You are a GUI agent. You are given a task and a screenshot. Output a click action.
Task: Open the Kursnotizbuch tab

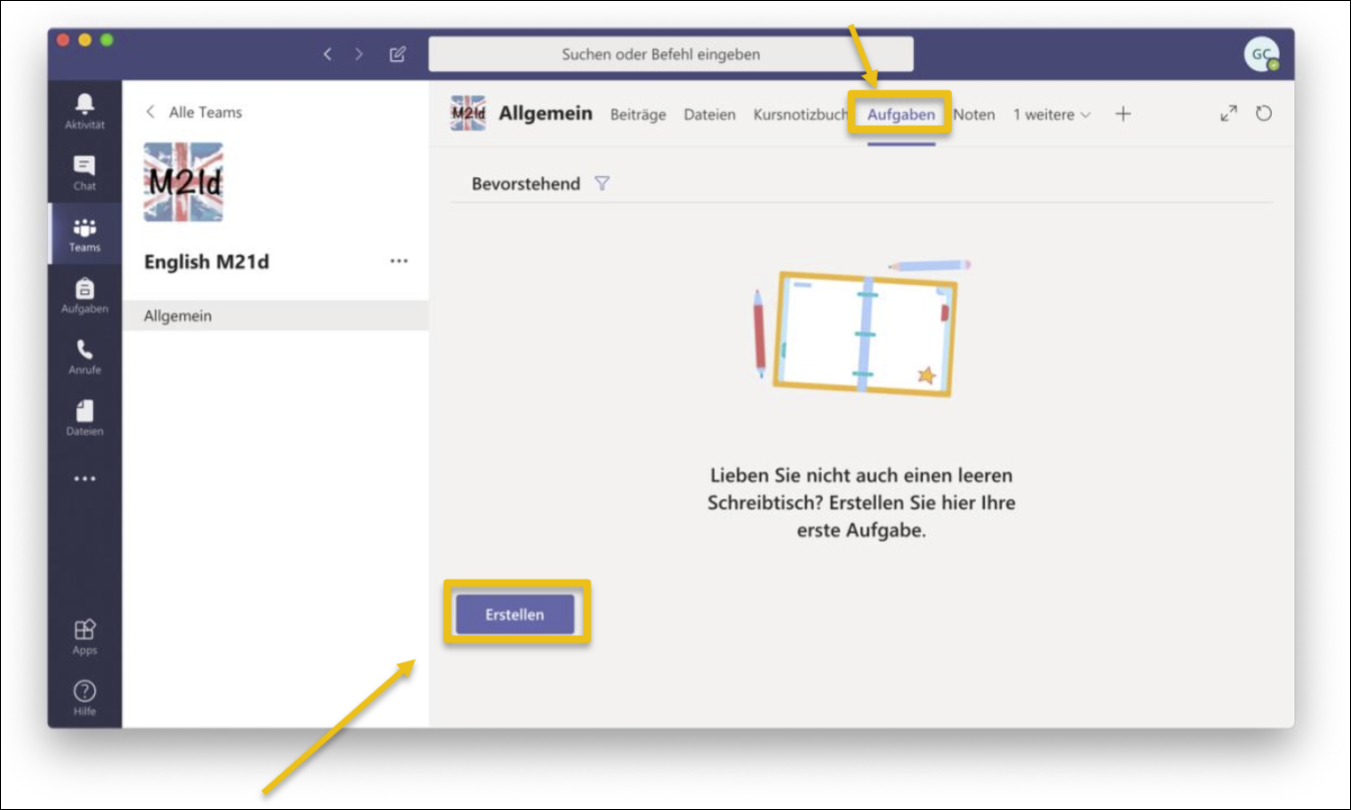pos(800,115)
